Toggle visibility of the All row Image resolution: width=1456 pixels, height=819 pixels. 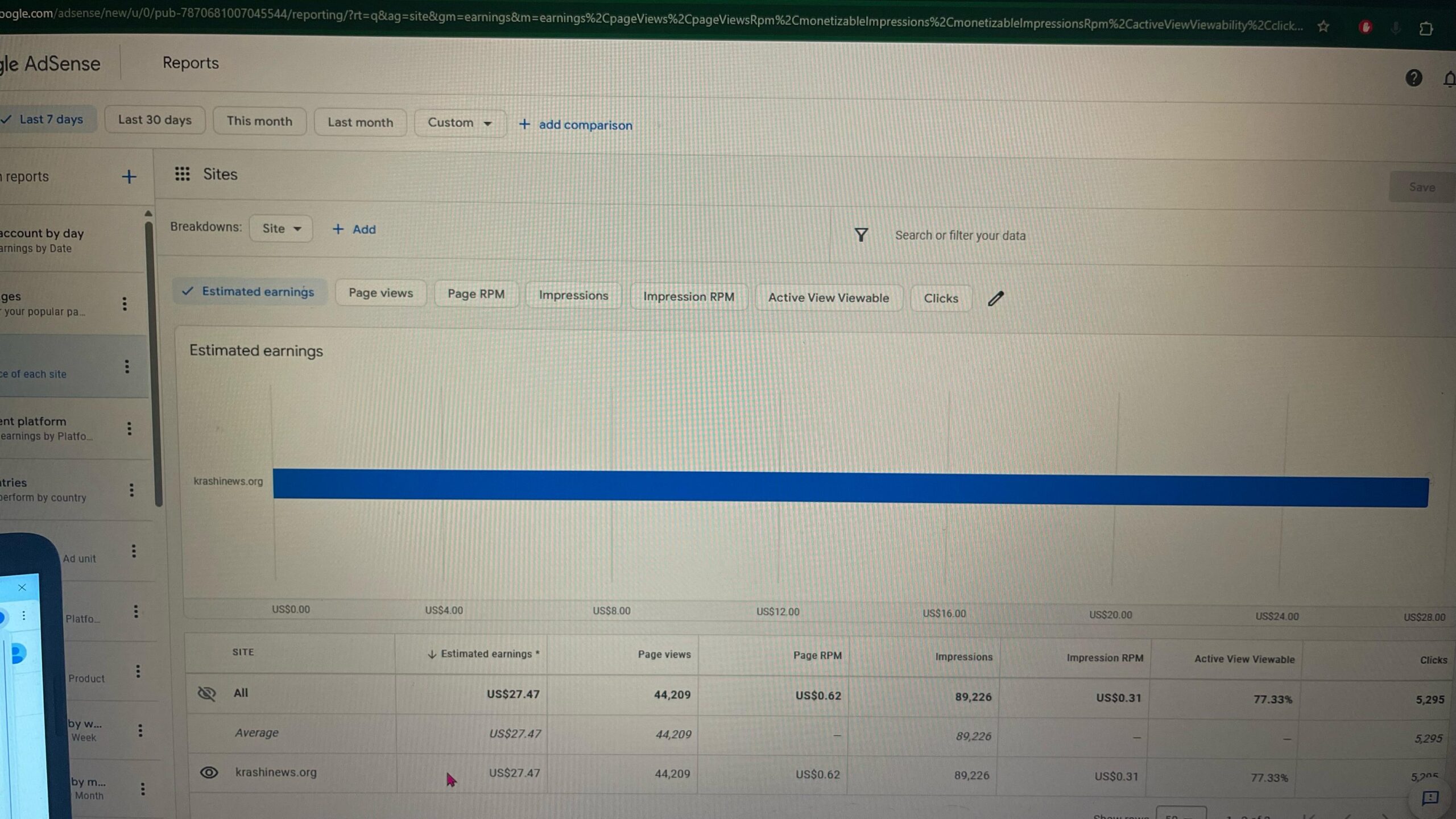tap(206, 693)
